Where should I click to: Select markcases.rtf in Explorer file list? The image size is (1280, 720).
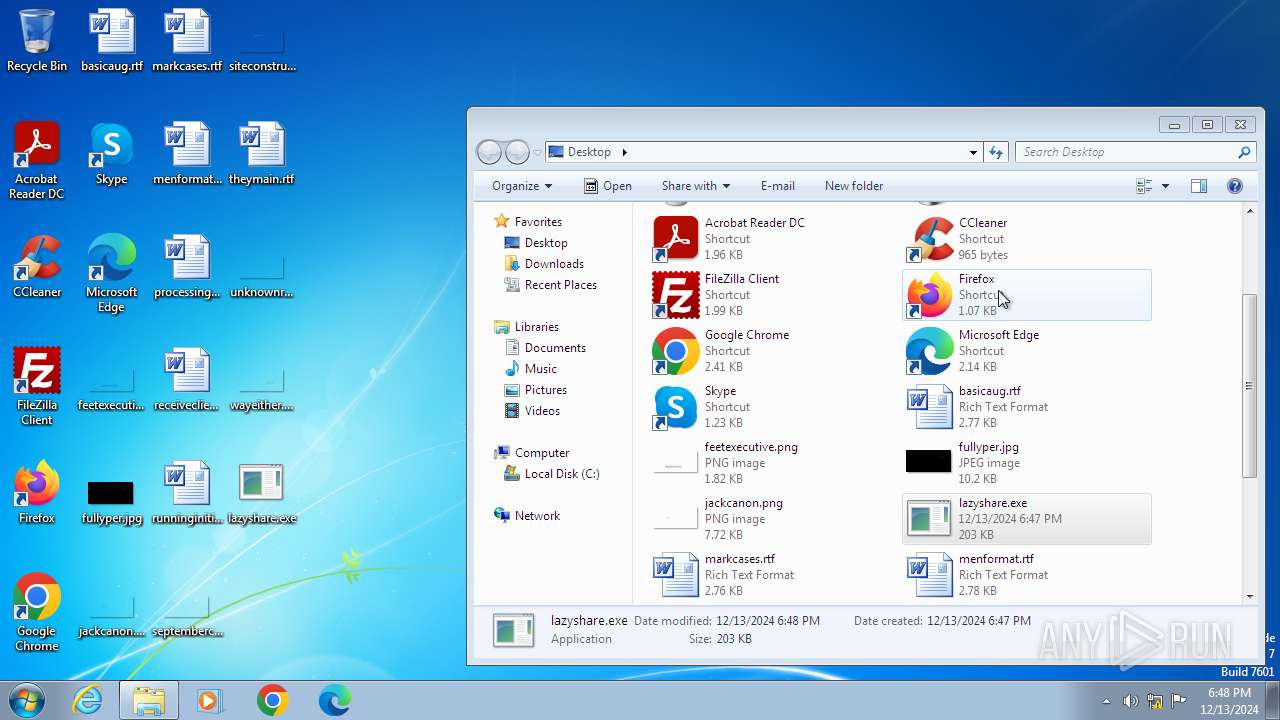tap(775, 575)
